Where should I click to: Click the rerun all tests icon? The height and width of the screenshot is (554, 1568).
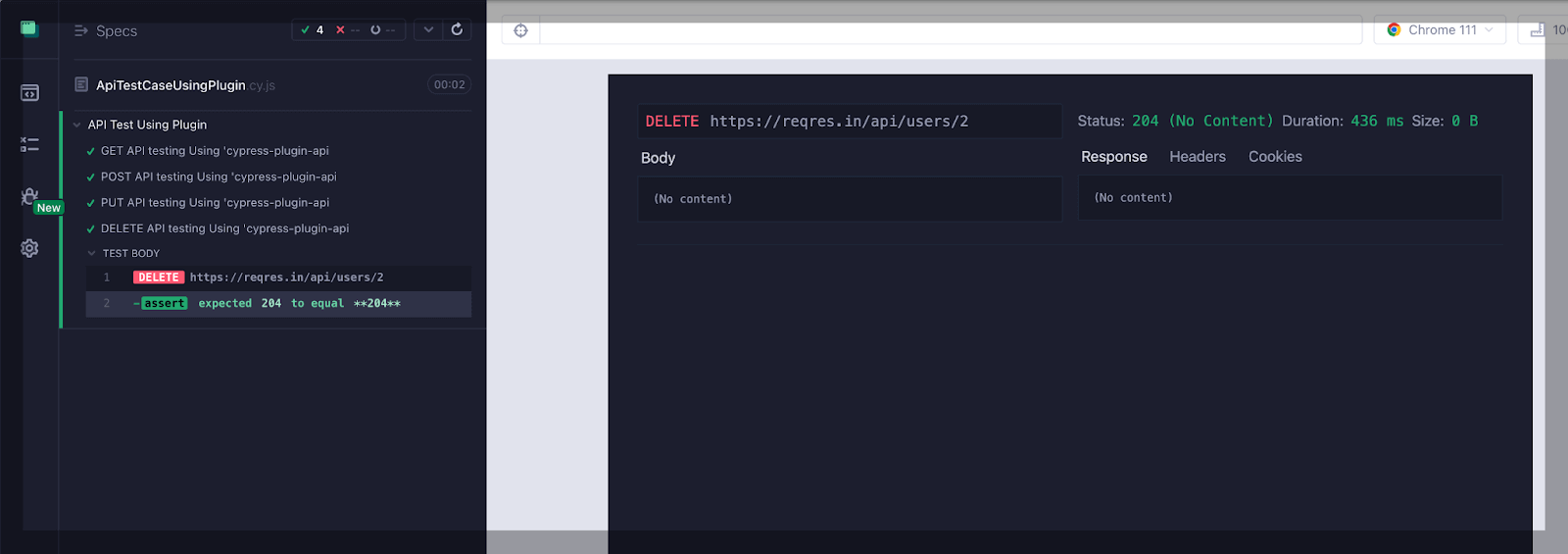point(457,29)
